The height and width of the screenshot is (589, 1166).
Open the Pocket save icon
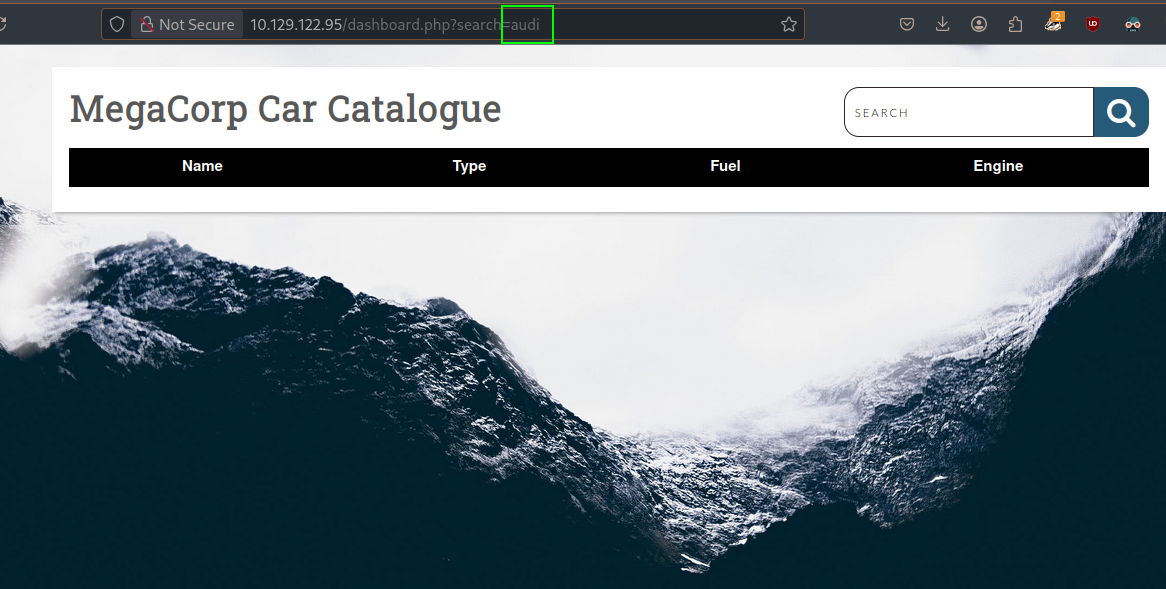tap(907, 24)
